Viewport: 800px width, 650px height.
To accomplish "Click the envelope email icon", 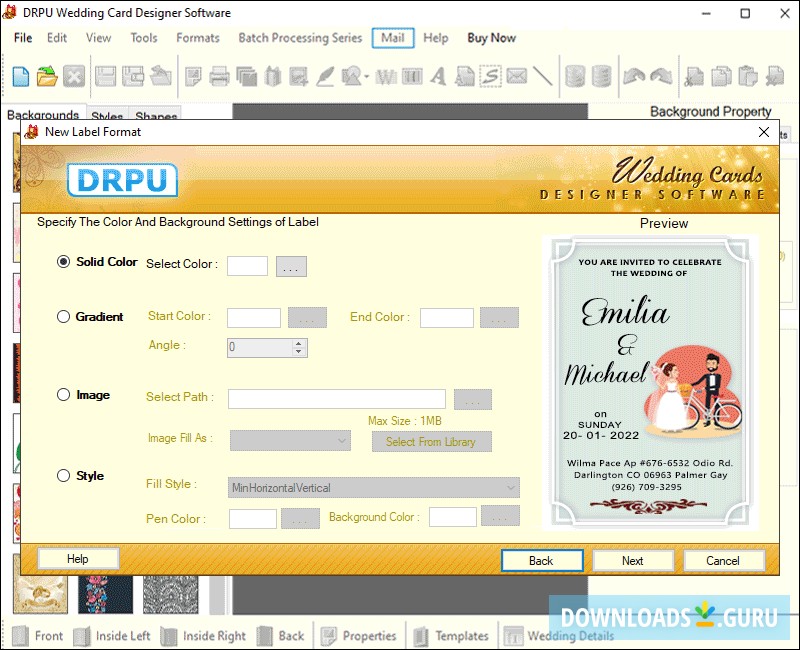I will (515, 76).
